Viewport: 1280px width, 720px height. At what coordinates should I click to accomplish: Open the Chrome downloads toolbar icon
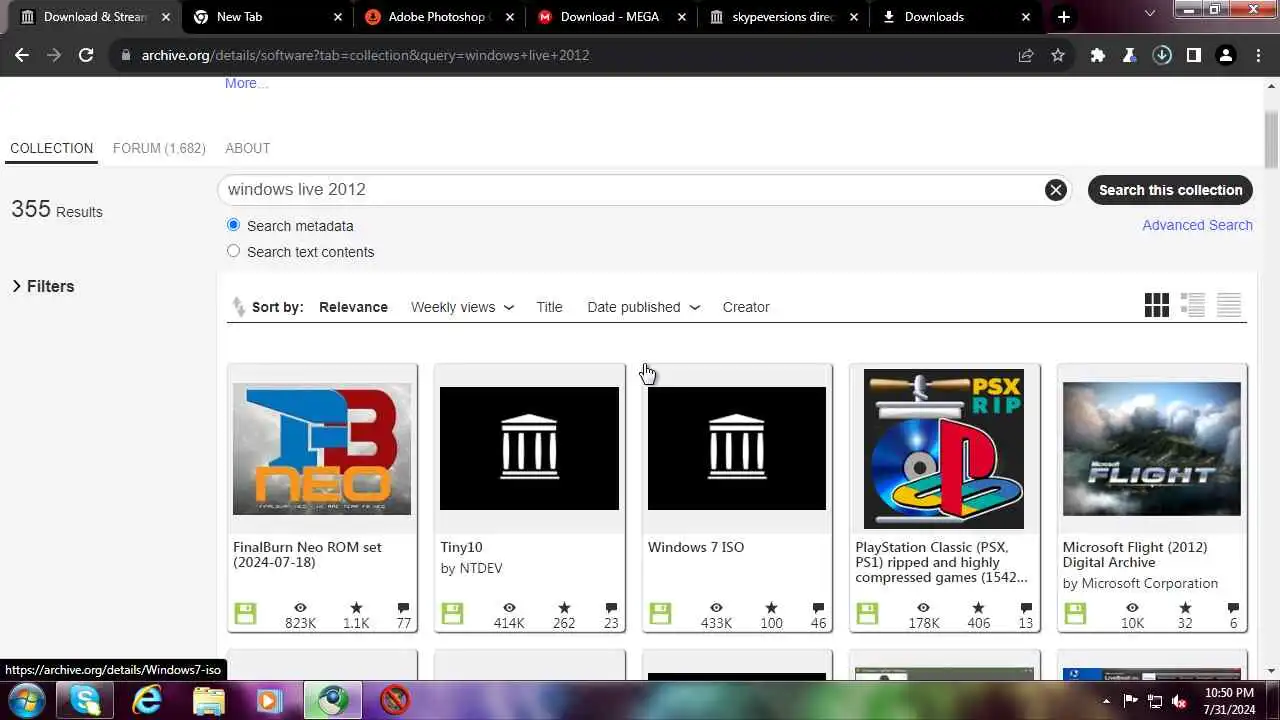click(1162, 55)
